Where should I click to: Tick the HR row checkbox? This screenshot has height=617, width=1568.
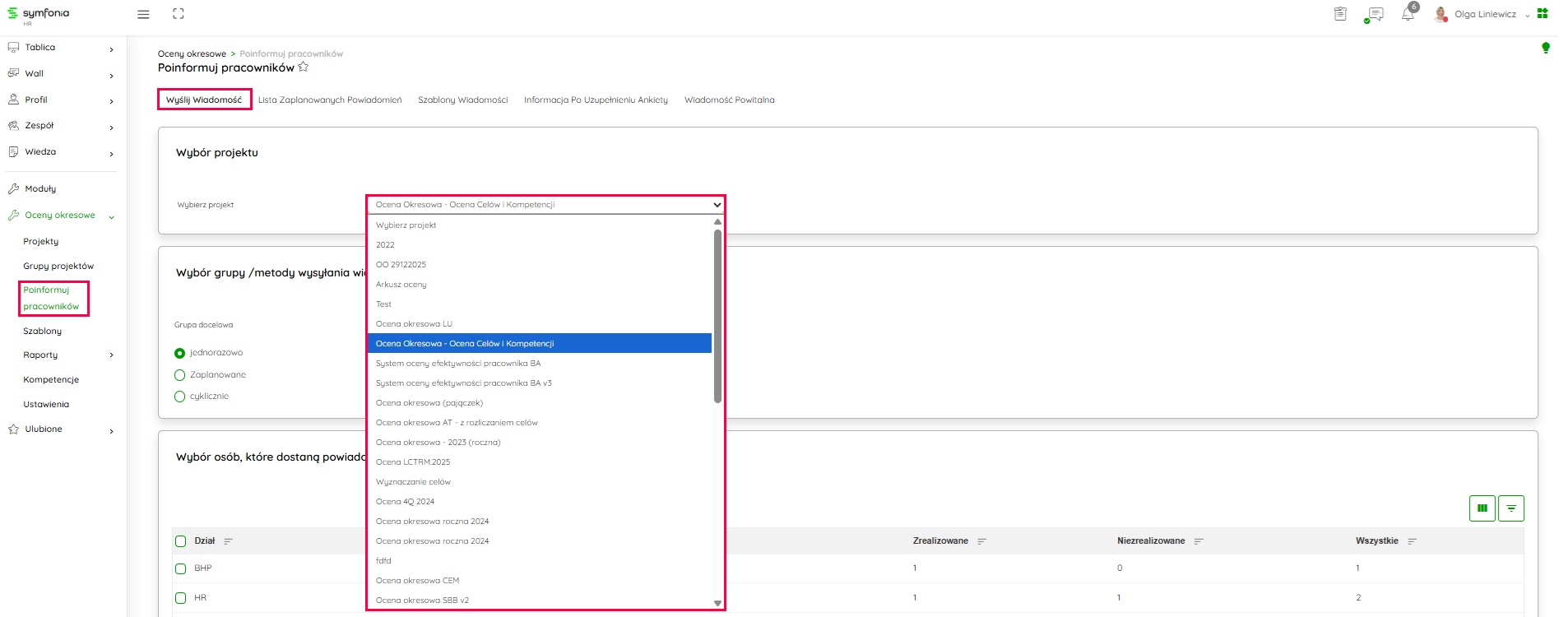point(181,598)
